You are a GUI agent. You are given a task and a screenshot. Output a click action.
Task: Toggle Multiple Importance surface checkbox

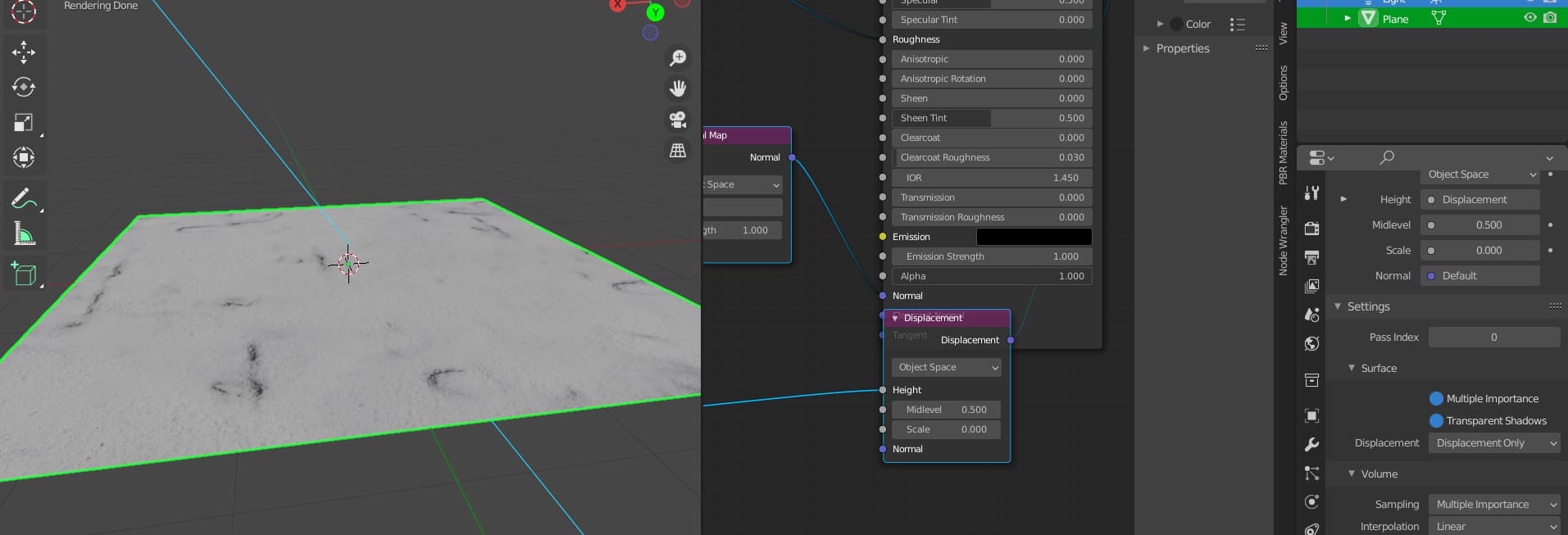tap(1436, 398)
